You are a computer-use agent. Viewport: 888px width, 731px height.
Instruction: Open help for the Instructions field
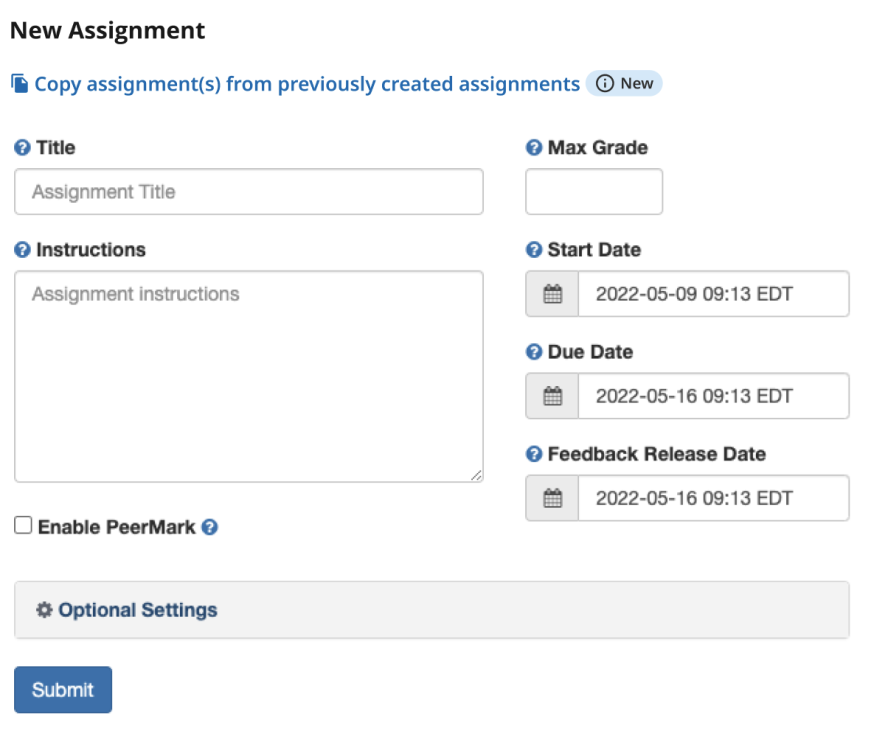[22, 250]
